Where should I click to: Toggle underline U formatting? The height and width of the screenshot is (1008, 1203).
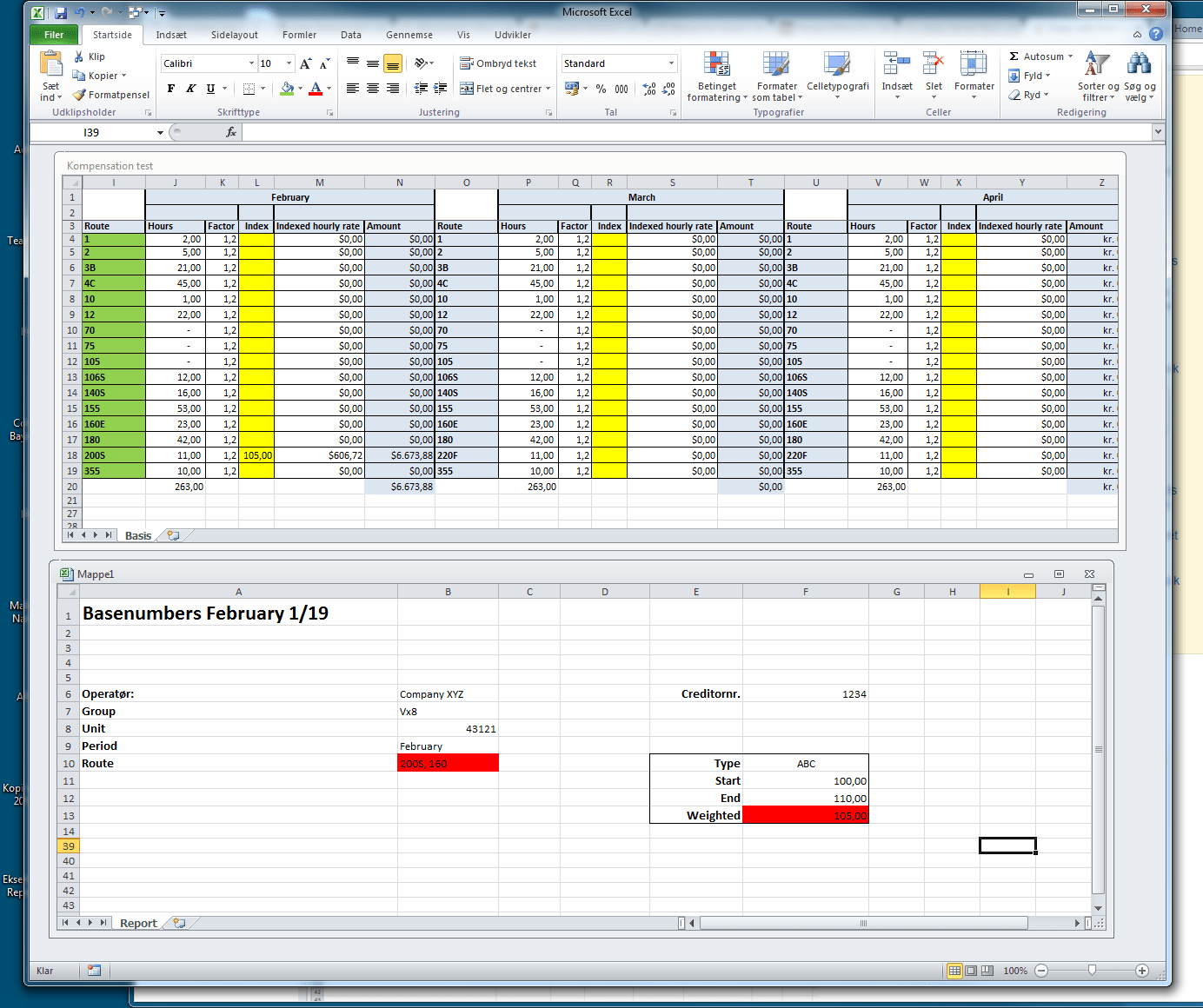pyautogui.click(x=210, y=89)
